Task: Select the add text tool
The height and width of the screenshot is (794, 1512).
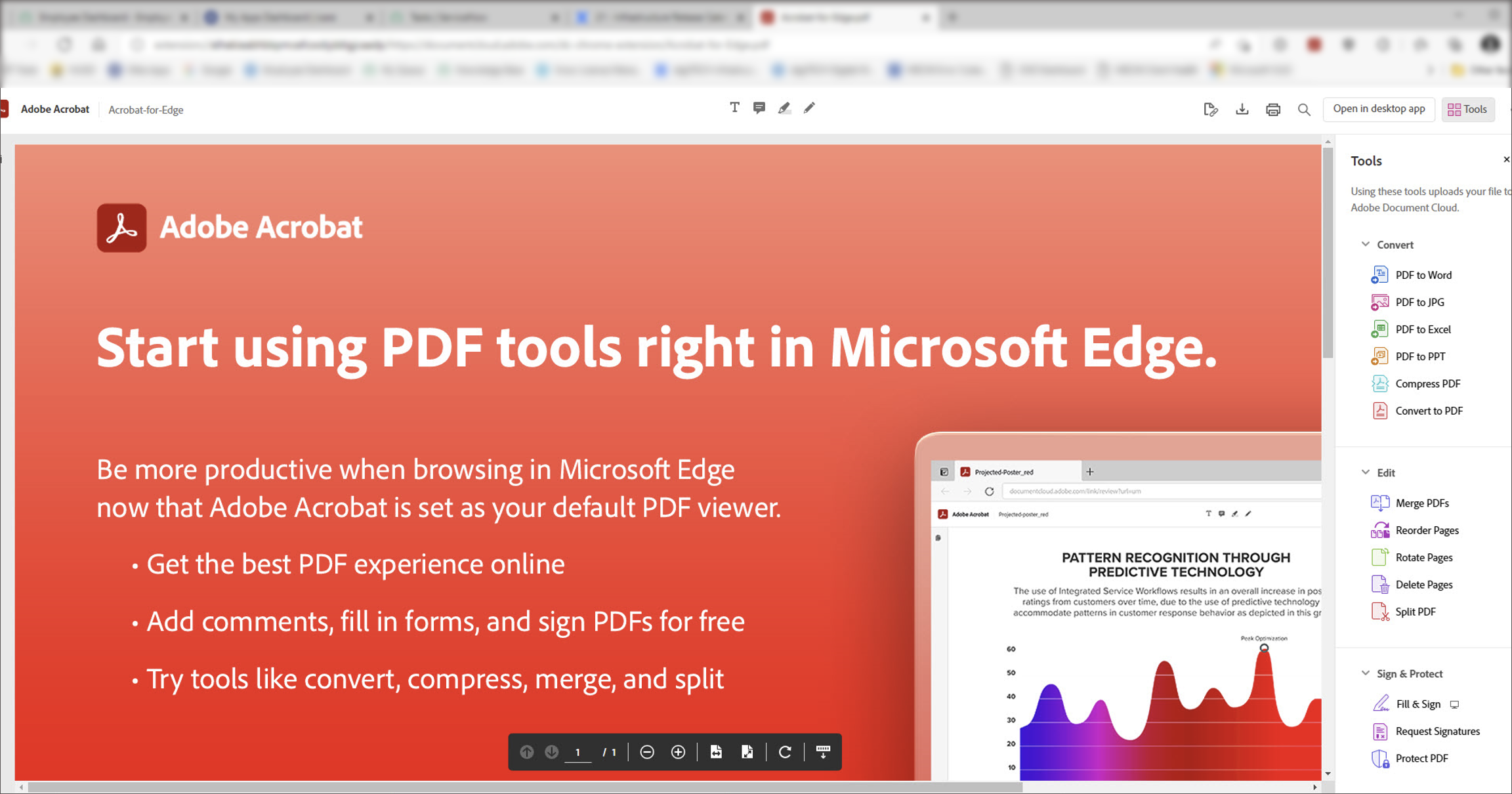Action: click(x=734, y=108)
